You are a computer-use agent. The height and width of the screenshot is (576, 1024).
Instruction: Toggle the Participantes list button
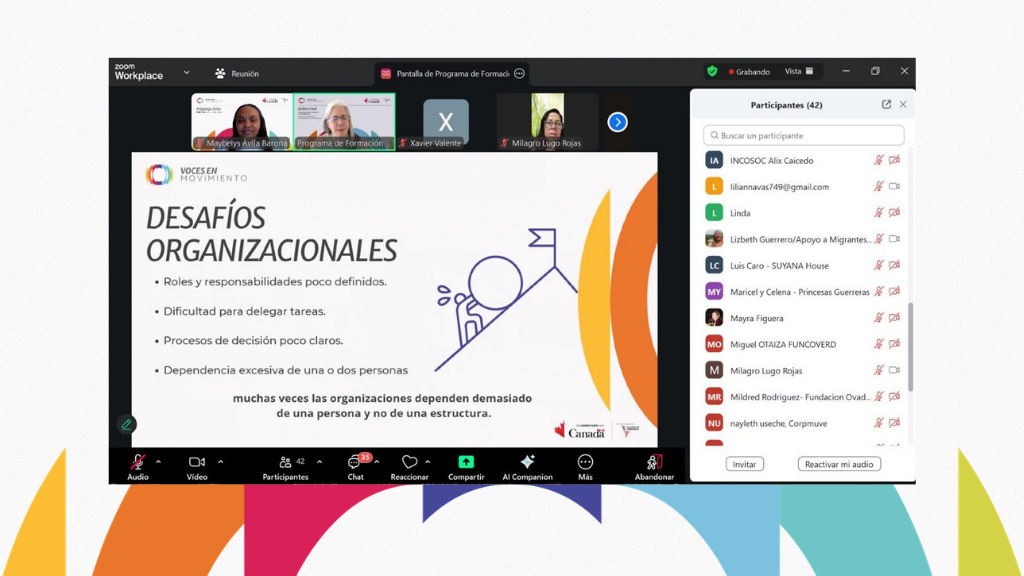[285, 465]
